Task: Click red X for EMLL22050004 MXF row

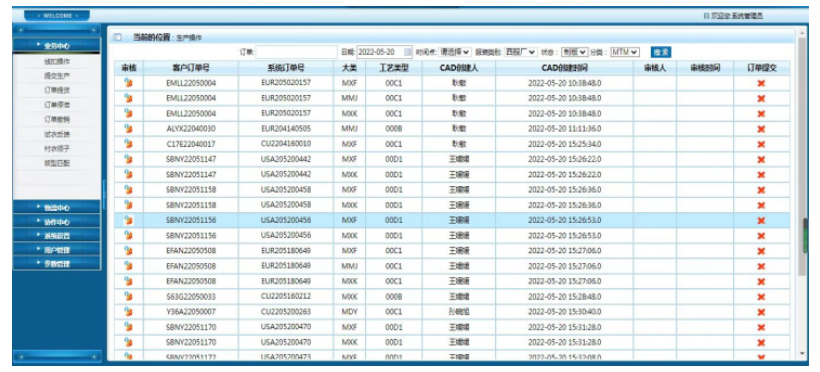Action: click(761, 83)
